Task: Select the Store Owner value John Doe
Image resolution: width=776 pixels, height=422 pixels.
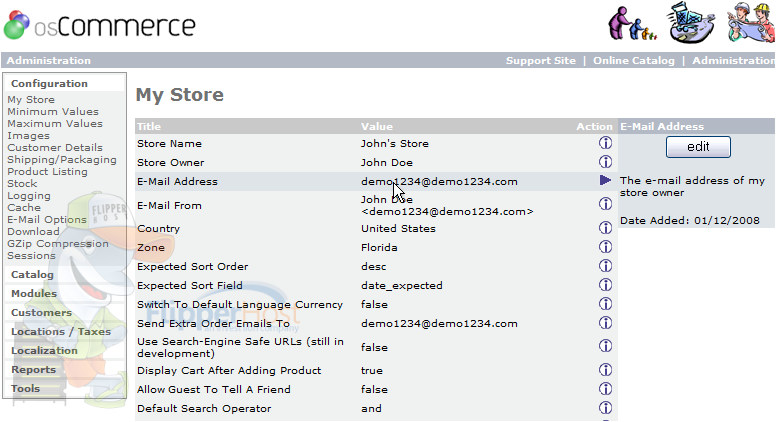Action: click(x=387, y=162)
